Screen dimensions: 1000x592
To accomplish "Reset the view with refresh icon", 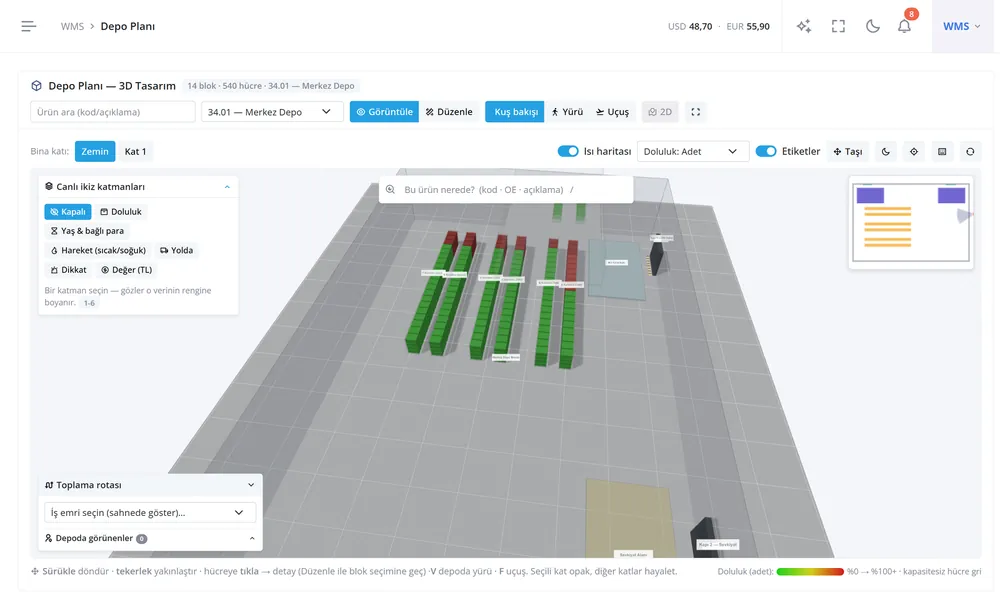I will coord(970,151).
